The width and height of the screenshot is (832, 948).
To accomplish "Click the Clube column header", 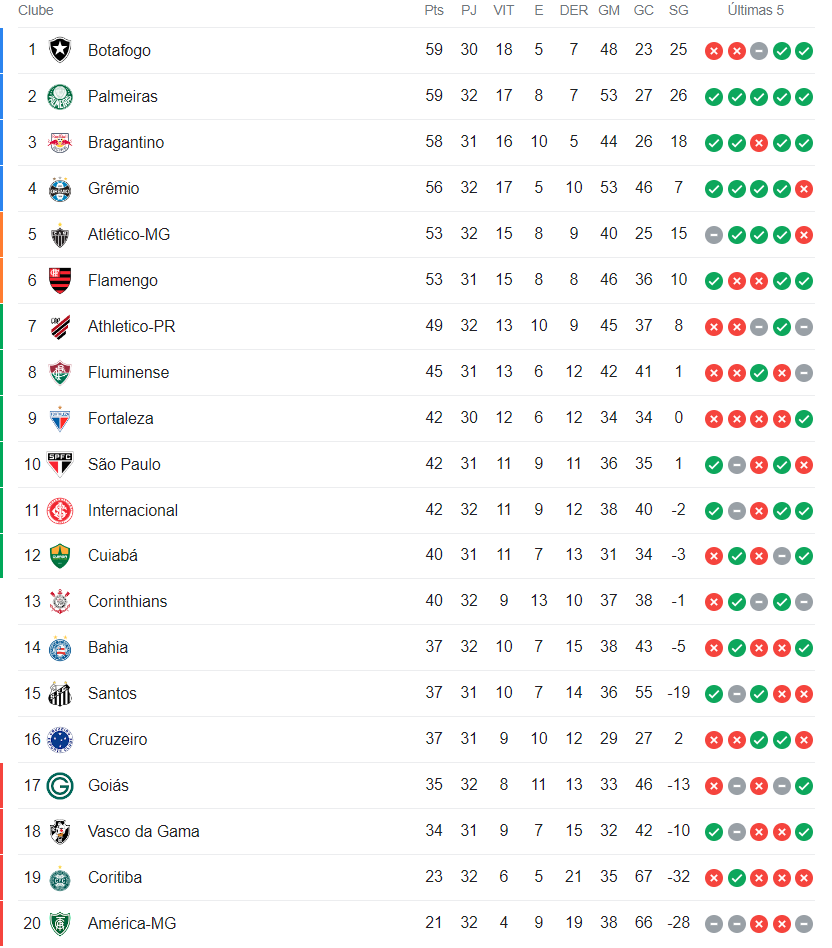I will [x=36, y=10].
